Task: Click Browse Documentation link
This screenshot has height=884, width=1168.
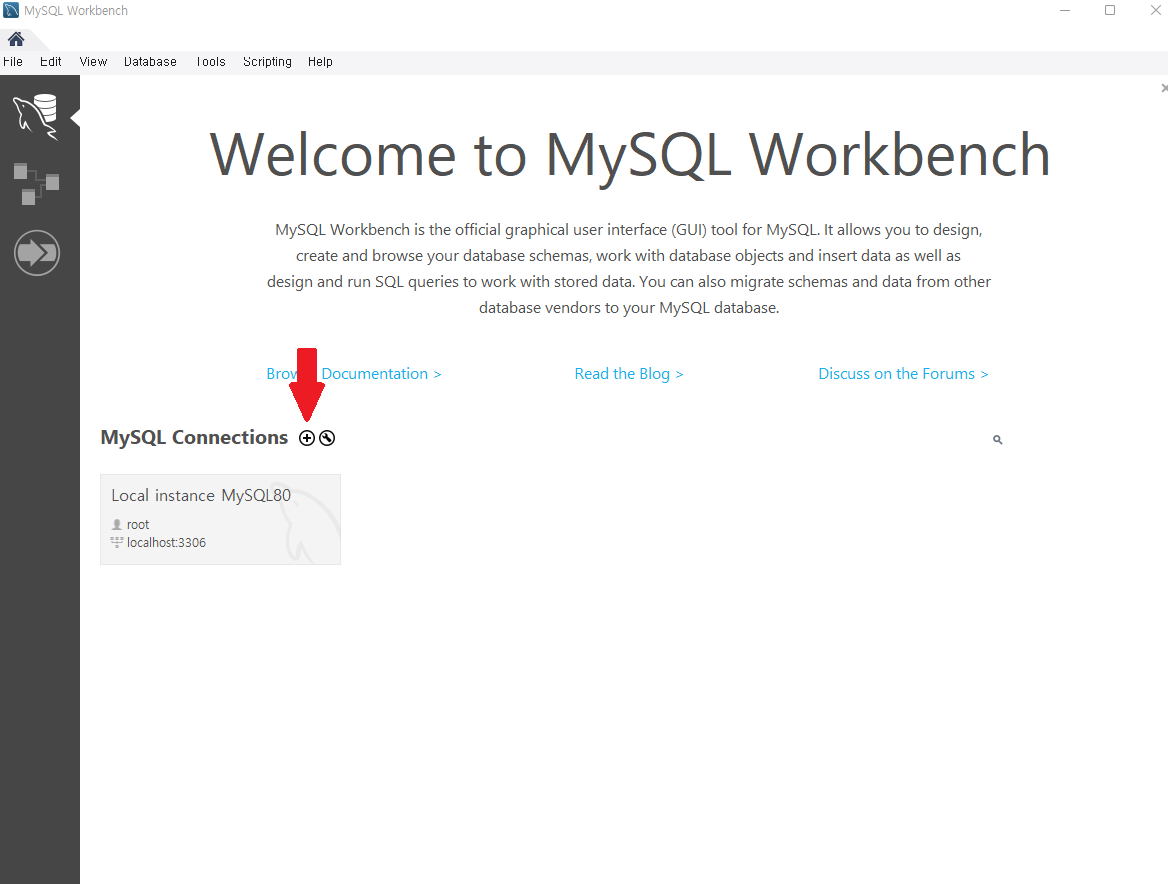Action: [x=354, y=374]
